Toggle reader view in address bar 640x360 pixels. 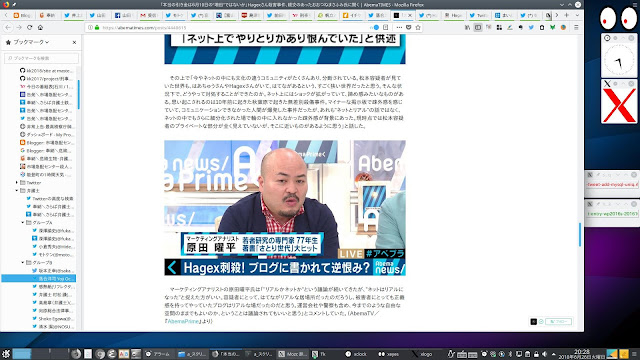pyautogui.click(x=385, y=27)
